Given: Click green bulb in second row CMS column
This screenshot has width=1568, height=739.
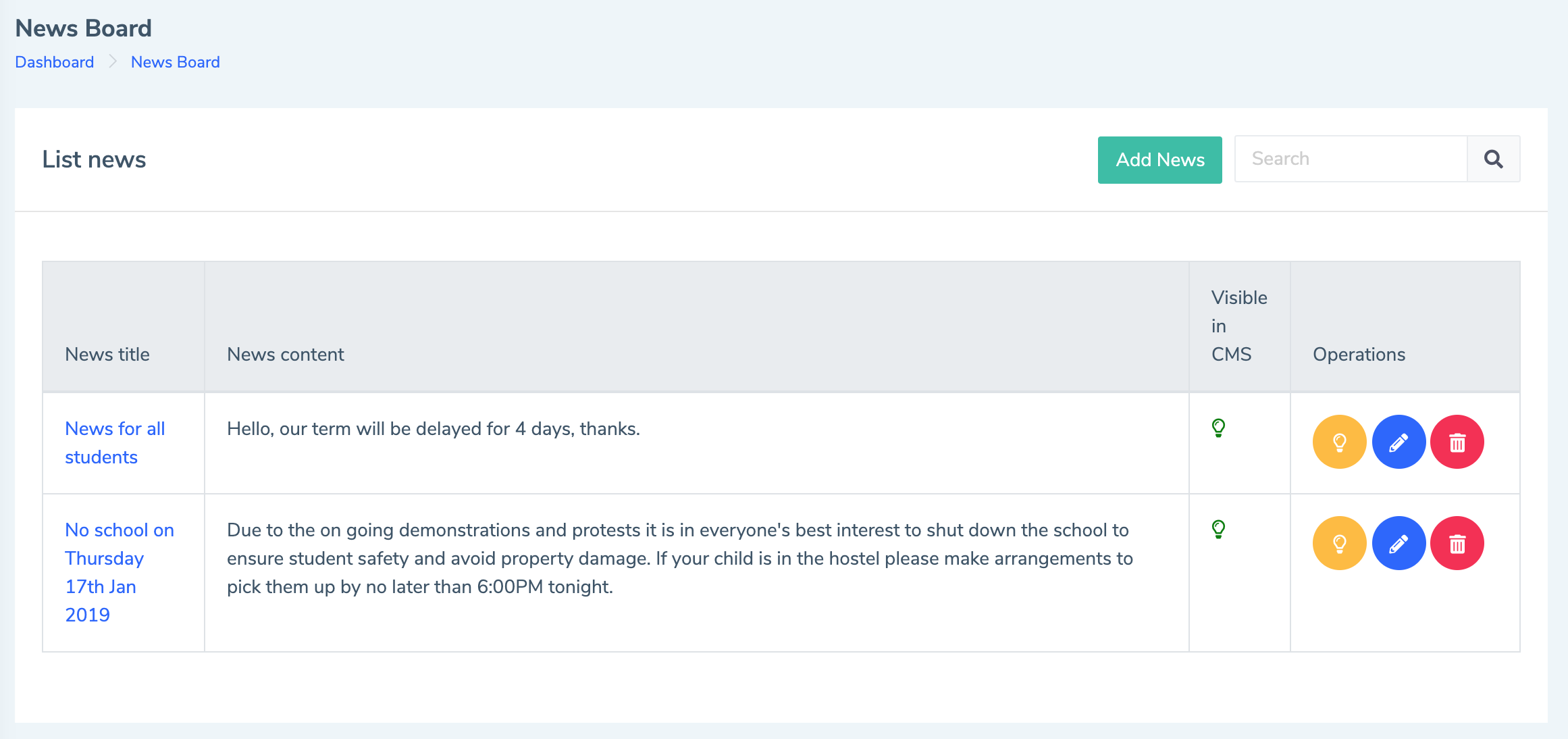Looking at the screenshot, I should [x=1218, y=530].
